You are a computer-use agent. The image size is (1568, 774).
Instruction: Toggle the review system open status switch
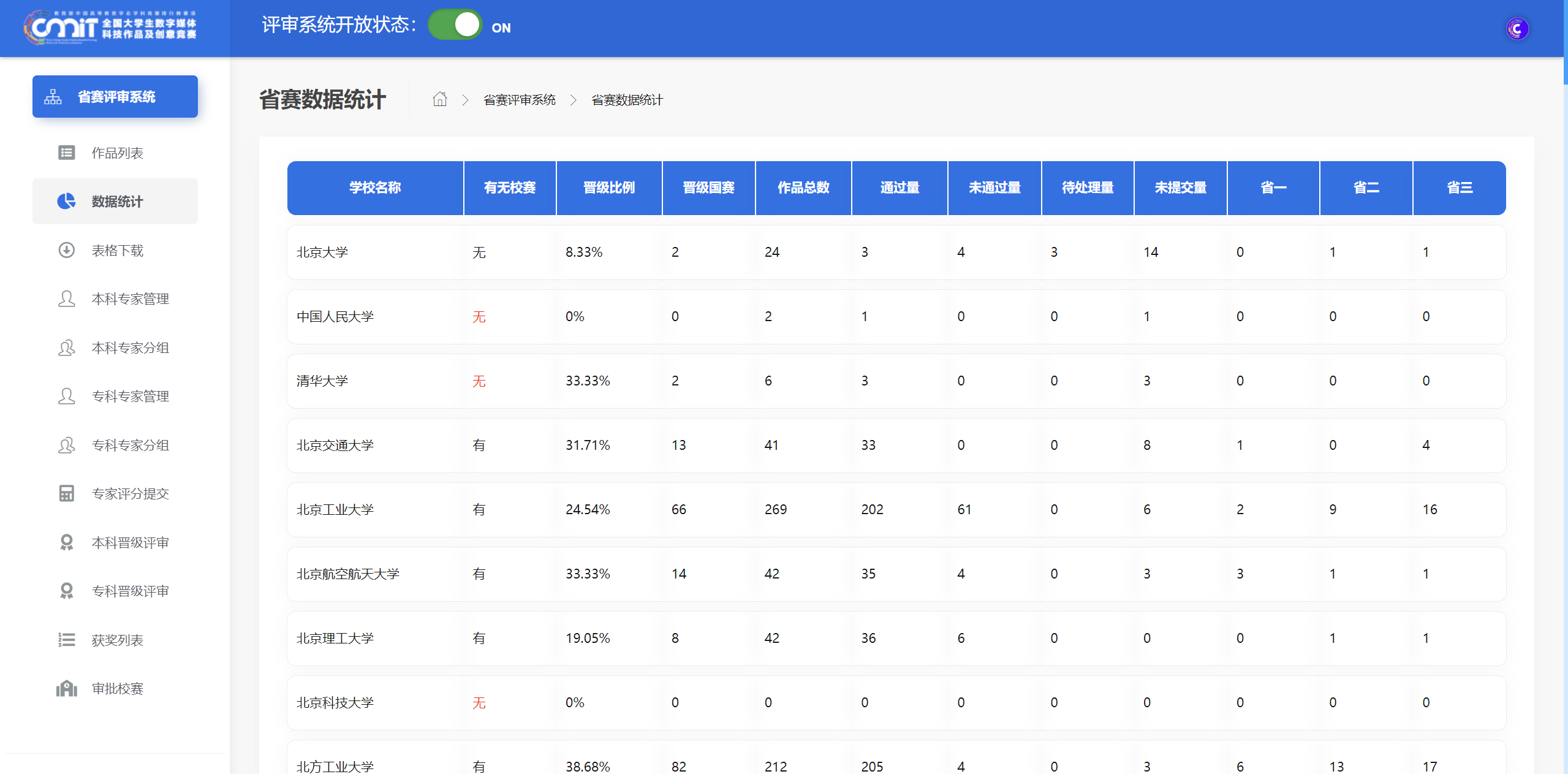(455, 26)
